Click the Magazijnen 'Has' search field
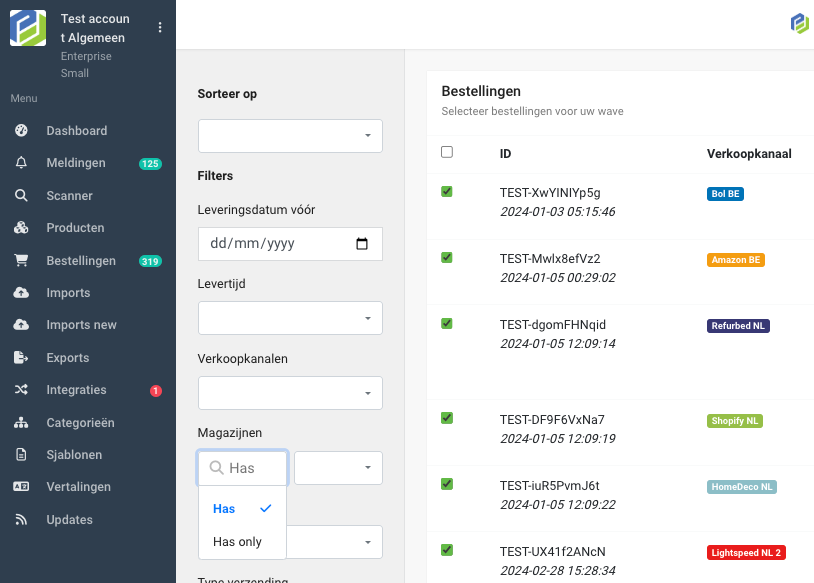Viewport: 814px width, 583px height. (x=243, y=468)
